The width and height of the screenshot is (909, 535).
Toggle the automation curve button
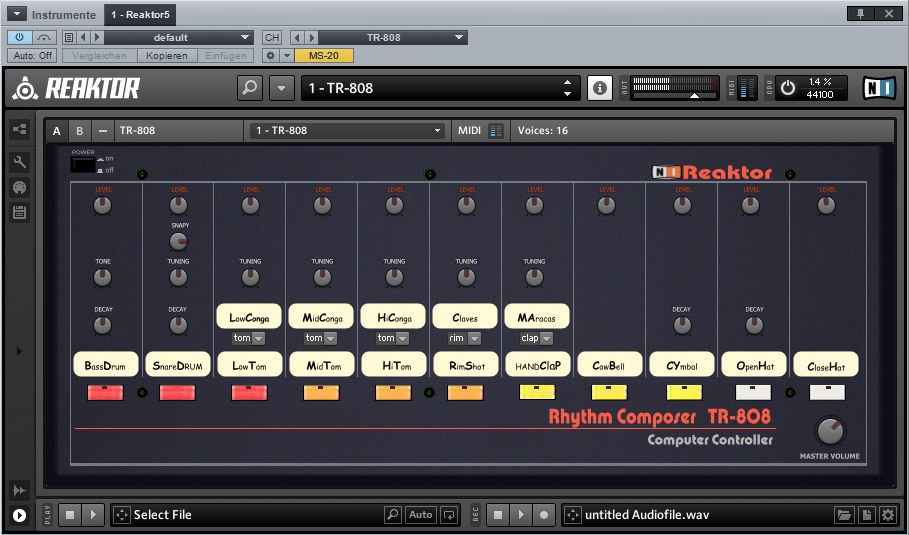[x=43, y=38]
